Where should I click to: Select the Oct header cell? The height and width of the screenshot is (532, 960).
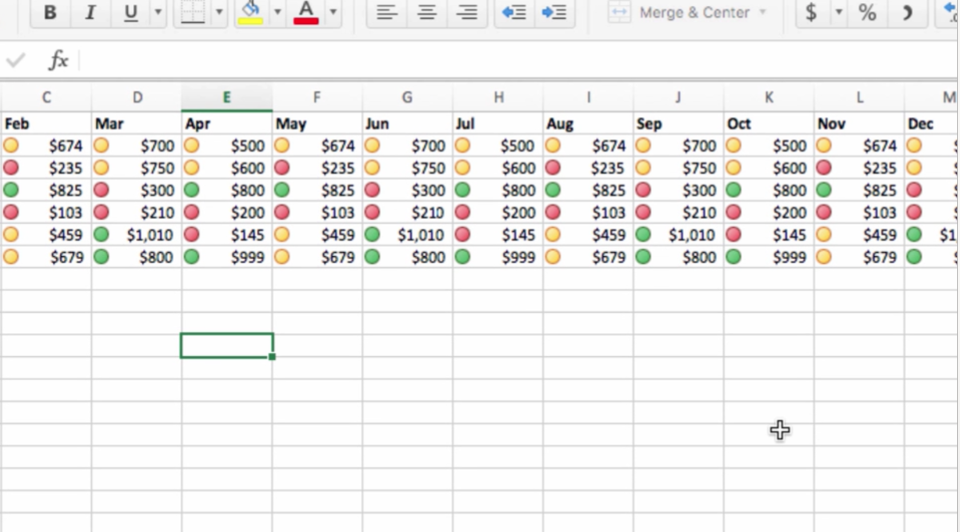[x=768, y=124]
